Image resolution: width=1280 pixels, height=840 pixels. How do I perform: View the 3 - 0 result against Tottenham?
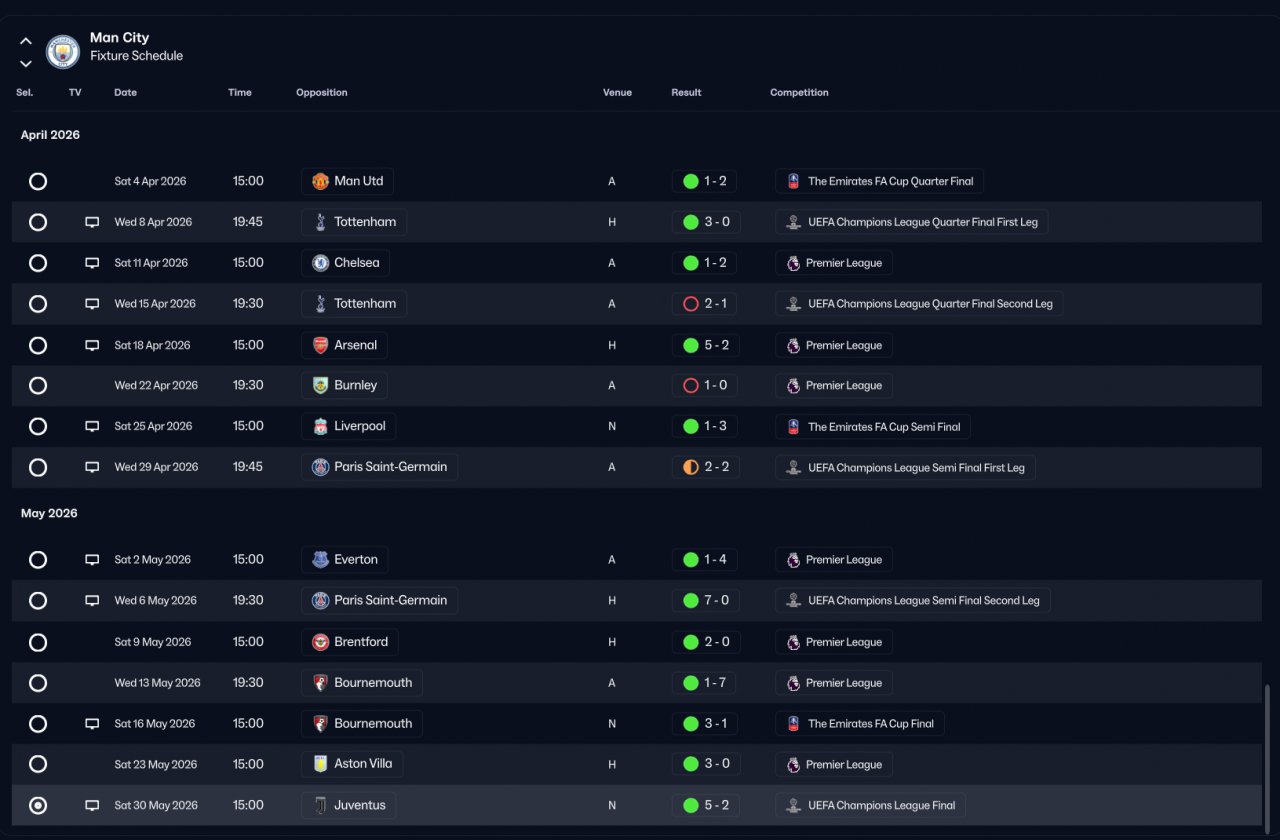[x=706, y=222]
